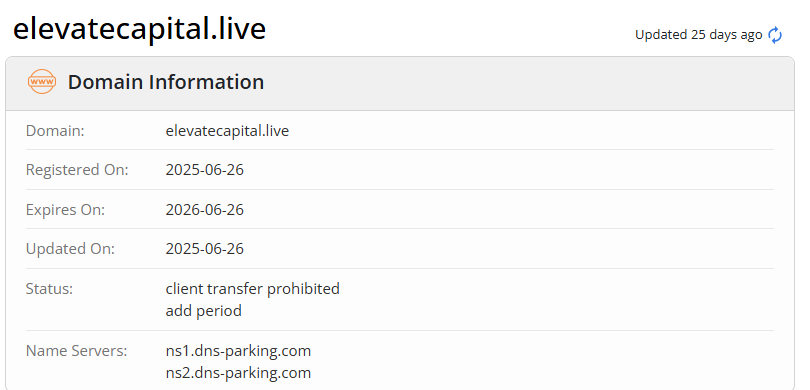Click the orange www globe icon
Image resolution: width=810 pixels, height=390 pixels.
[42, 82]
